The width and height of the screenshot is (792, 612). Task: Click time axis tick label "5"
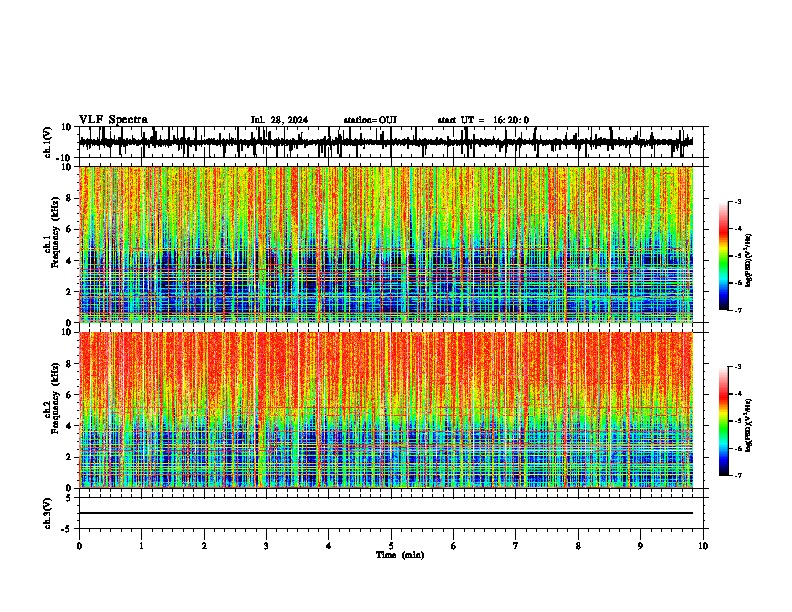[x=391, y=546]
